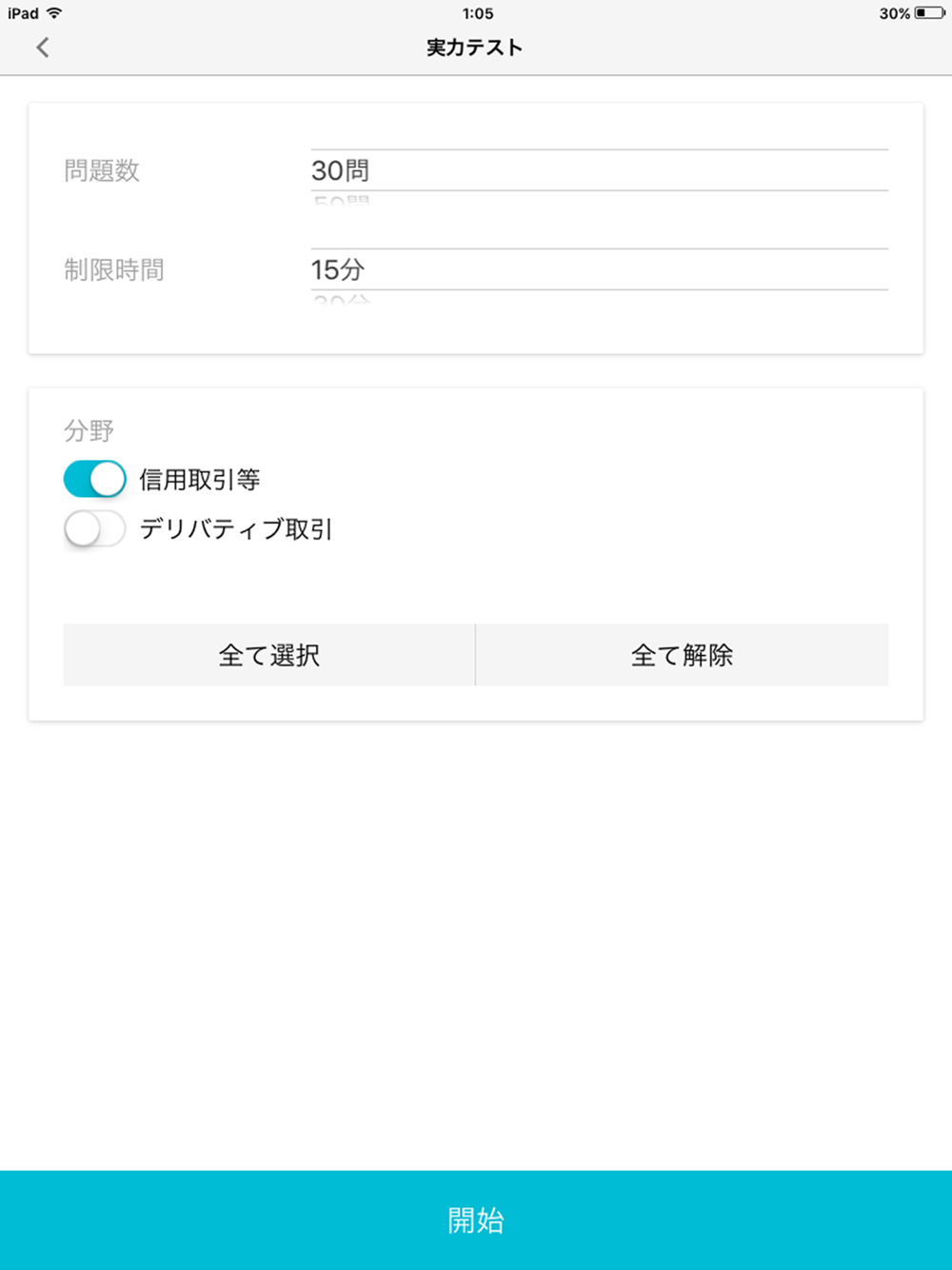Tap the 問題数 field label
The width and height of the screenshot is (952, 1270).
[102, 171]
